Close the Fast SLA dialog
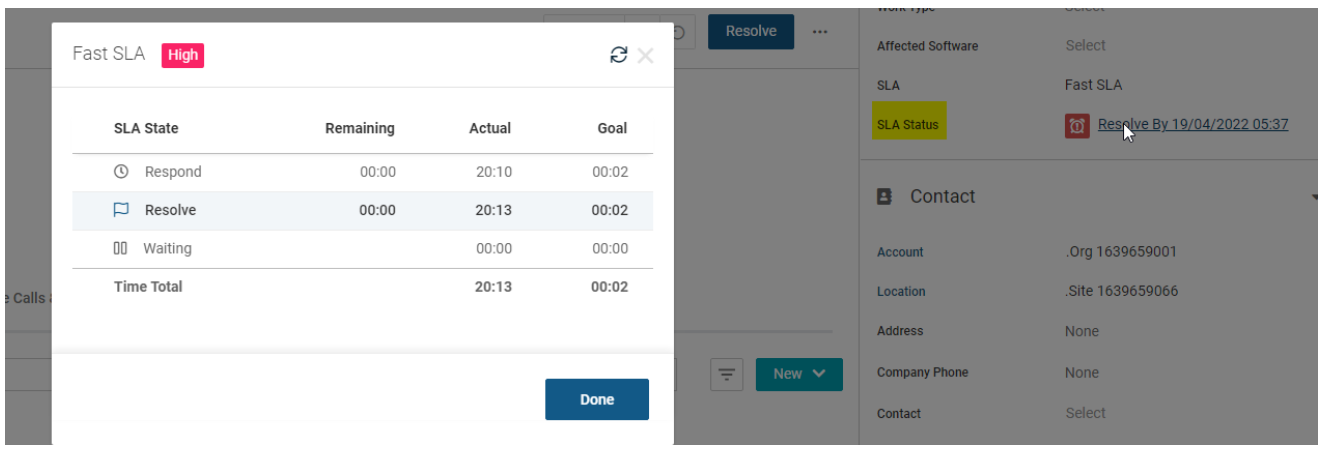Screen dimensions: 1327x450 click(x=646, y=55)
